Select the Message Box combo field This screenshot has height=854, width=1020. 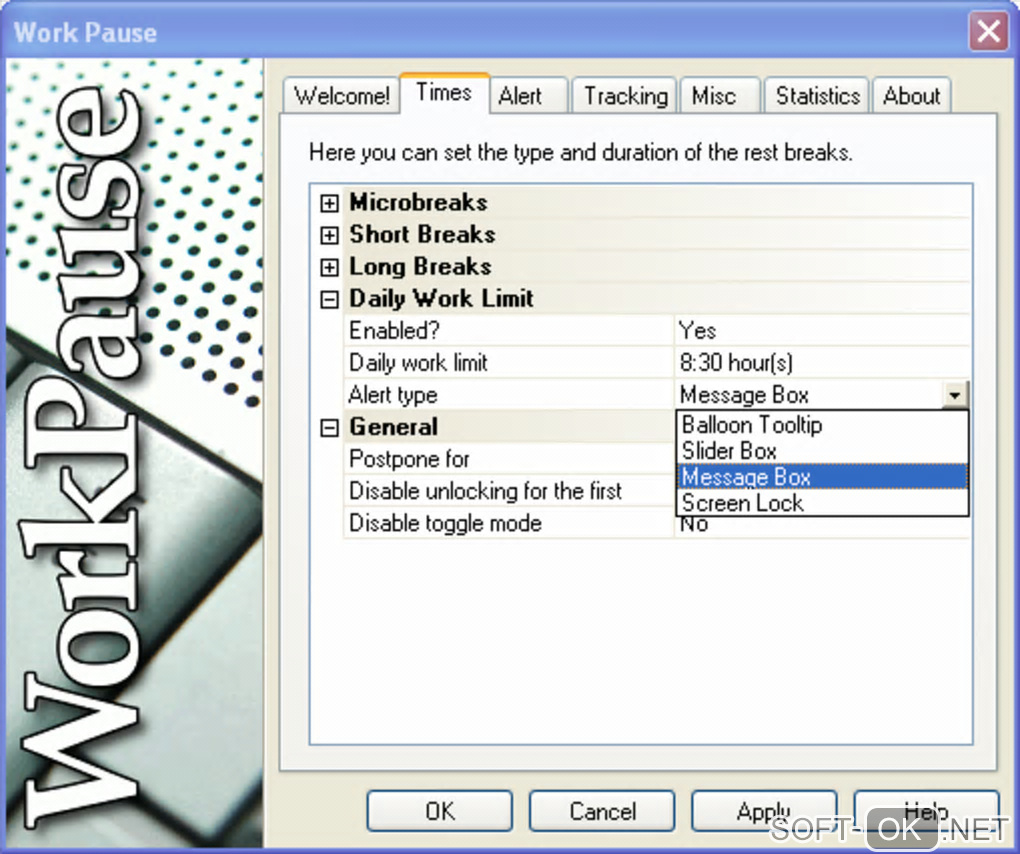pos(809,395)
